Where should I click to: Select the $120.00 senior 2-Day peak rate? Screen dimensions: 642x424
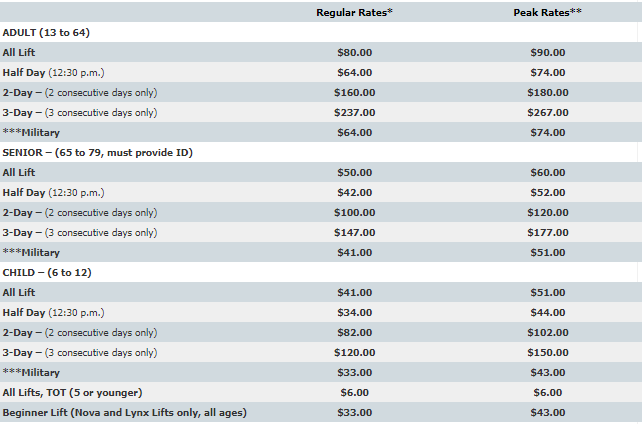coord(547,212)
